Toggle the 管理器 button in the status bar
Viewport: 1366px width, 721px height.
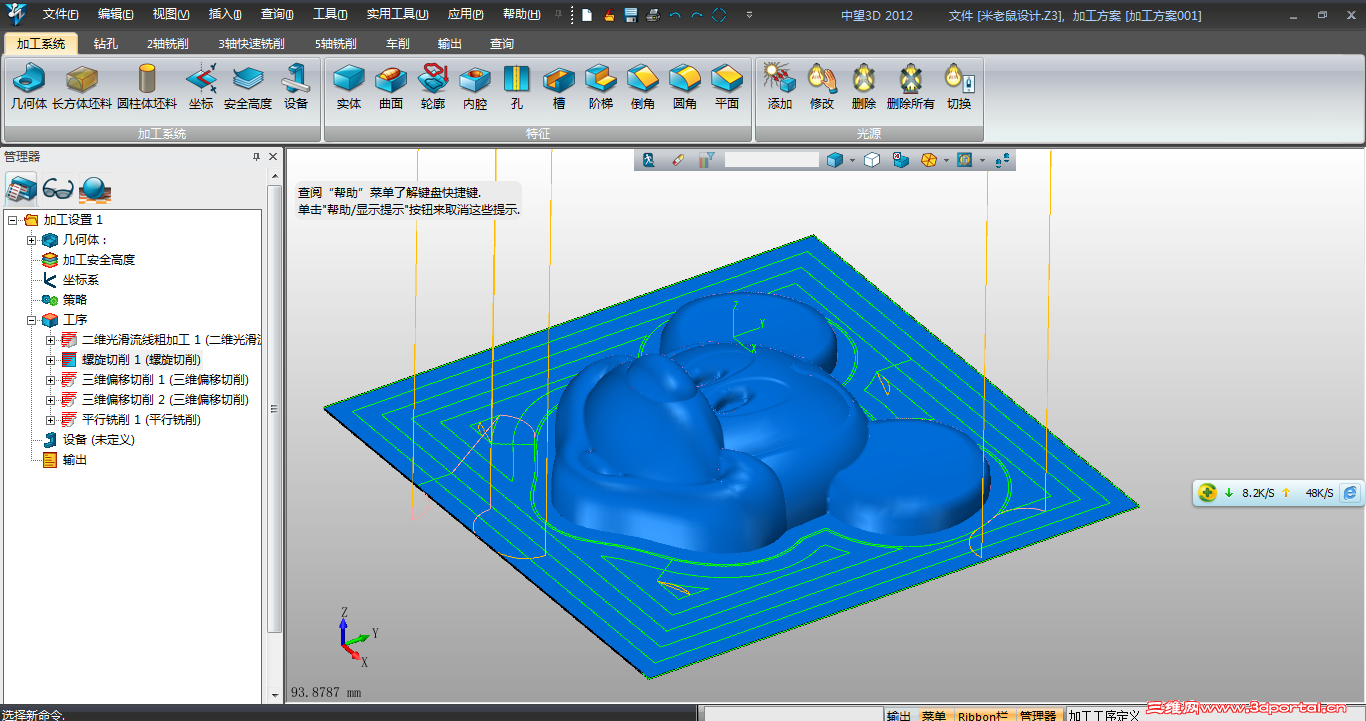[1038, 715]
